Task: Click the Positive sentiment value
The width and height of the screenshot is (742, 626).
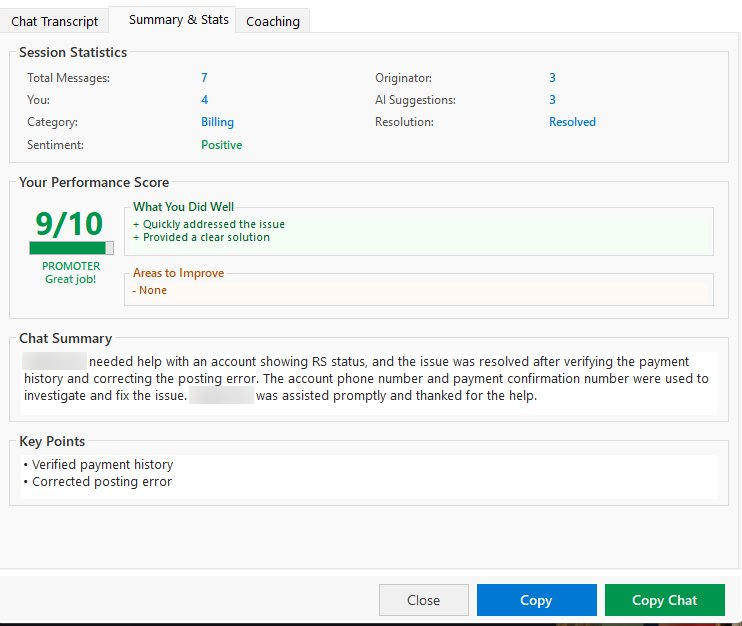Action: click(x=221, y=145)
